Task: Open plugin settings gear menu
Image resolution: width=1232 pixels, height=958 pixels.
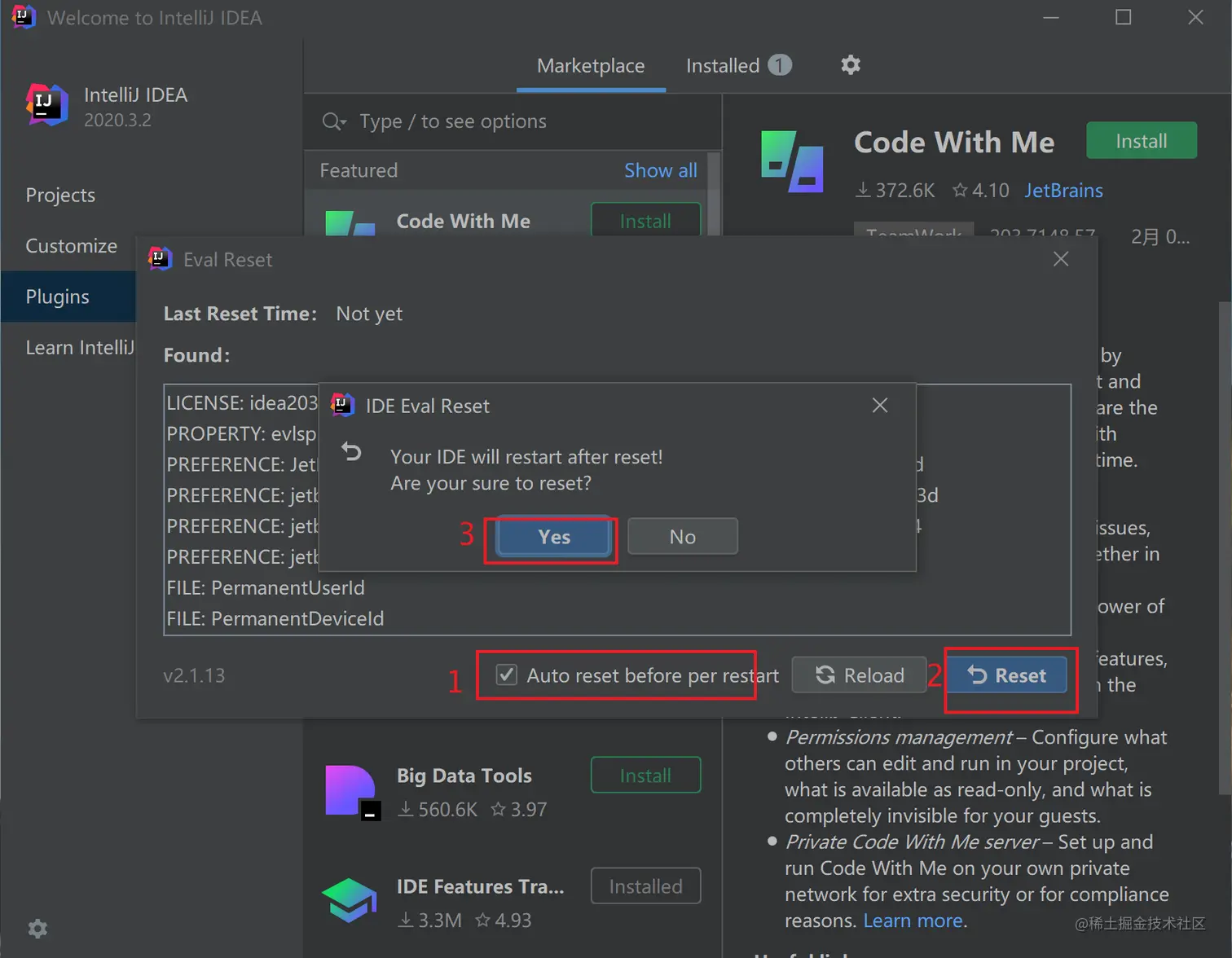Action: pyautogui.click(x=851, y=65)
